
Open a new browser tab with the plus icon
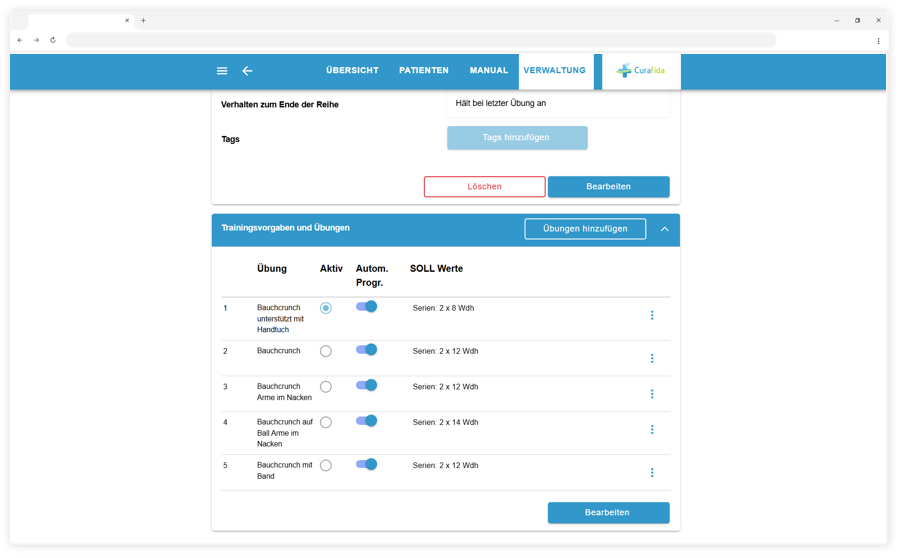tap(143, 20)
